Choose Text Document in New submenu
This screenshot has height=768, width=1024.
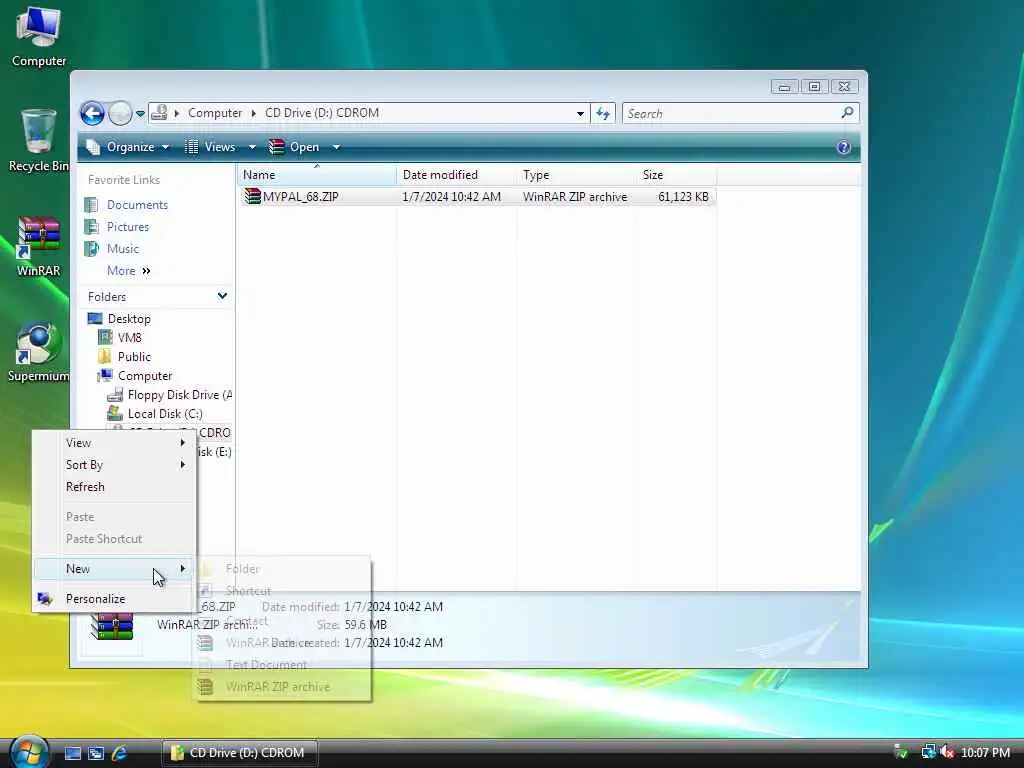click(x=282, y=665)
